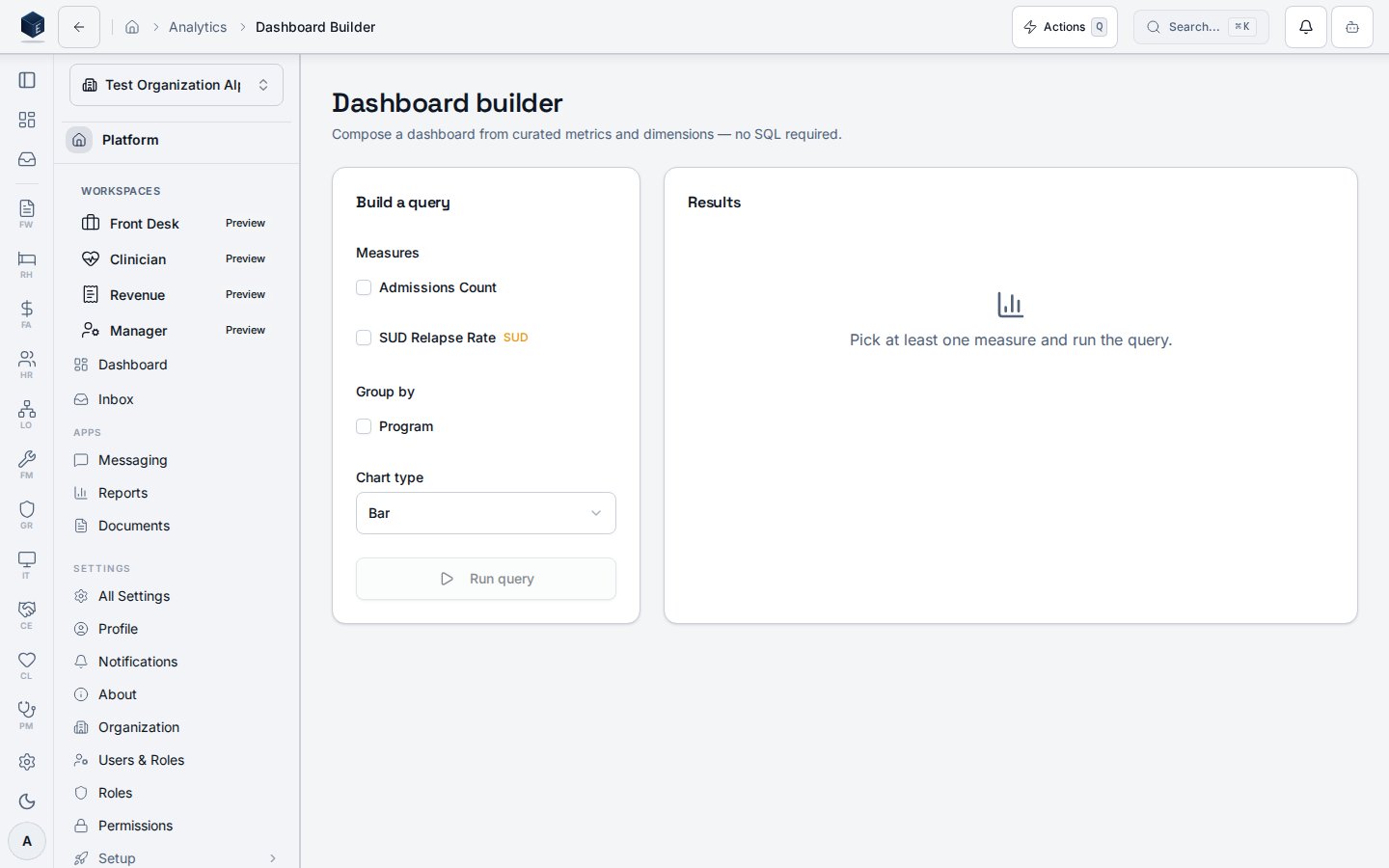Open the Actions menu button
Image resolution: width=1389 pixels, height=868 pixels.
pos(1065,27)
